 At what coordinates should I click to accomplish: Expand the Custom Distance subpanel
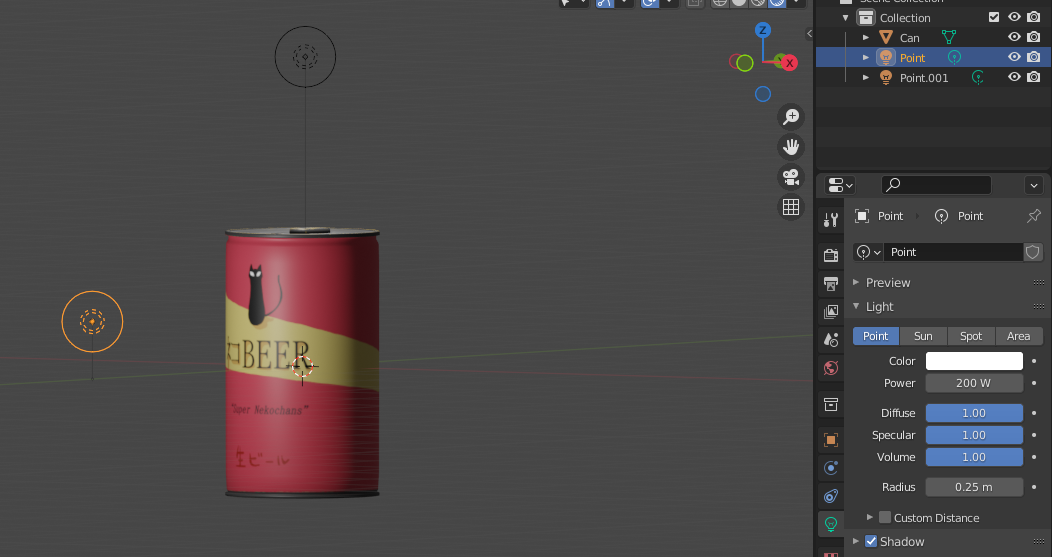(x=870, y=517)
